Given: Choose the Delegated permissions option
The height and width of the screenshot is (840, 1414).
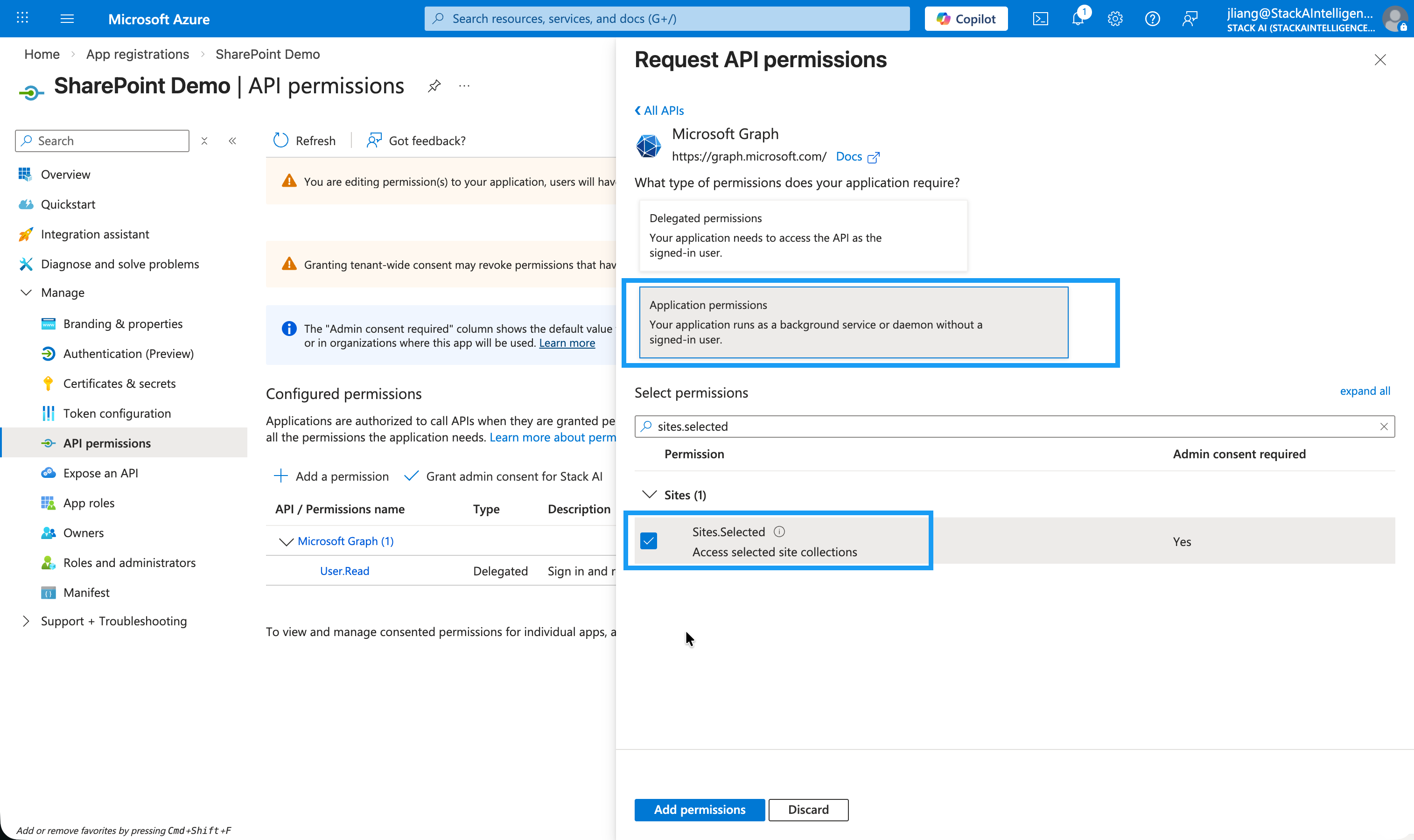Looking at the screenshot, I should (803, 236).
